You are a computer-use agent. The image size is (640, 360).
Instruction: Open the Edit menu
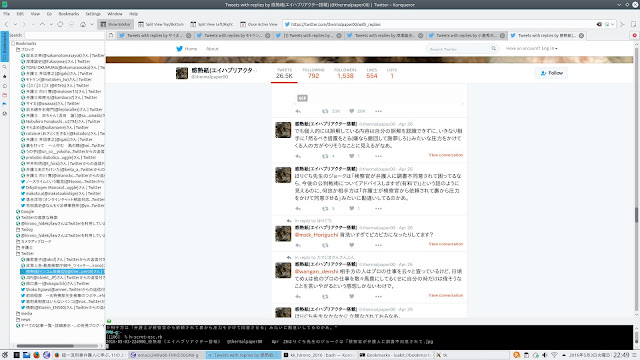click(20, 13)
